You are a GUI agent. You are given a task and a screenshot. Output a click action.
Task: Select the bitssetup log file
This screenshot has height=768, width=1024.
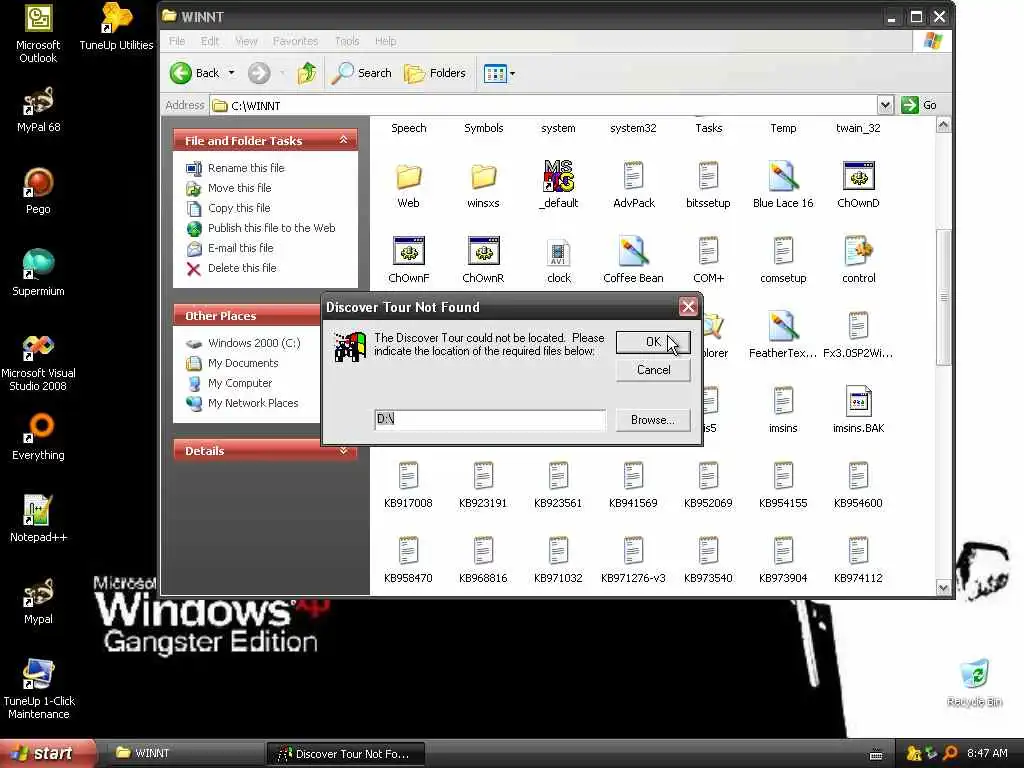(x=708, y=185)
